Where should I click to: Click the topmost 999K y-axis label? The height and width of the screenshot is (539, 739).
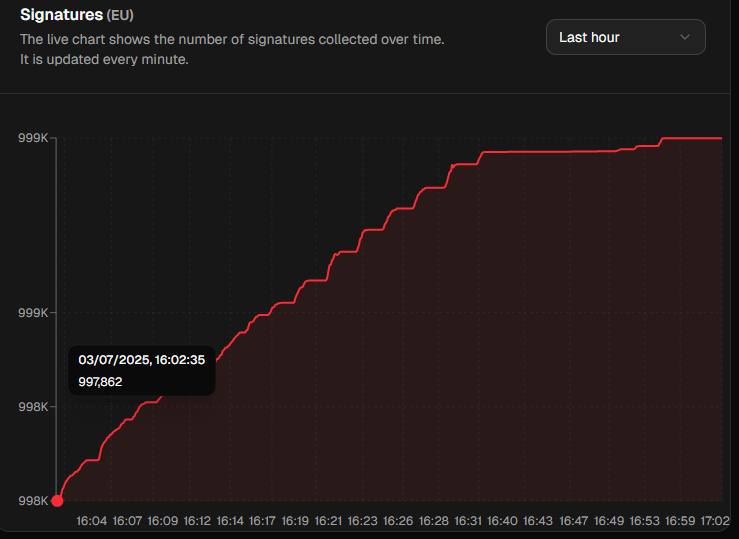click(x=33, y=138)
